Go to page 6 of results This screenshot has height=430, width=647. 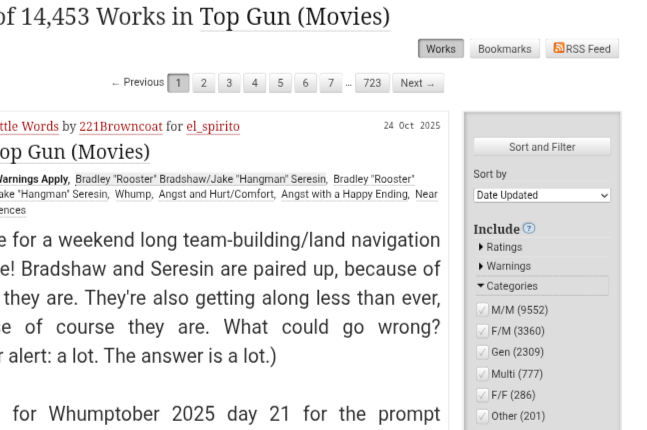[305, 83]
